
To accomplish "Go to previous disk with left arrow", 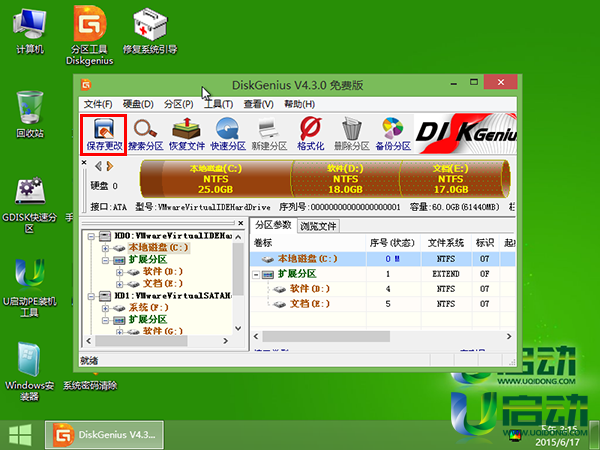I will (98, 166).
